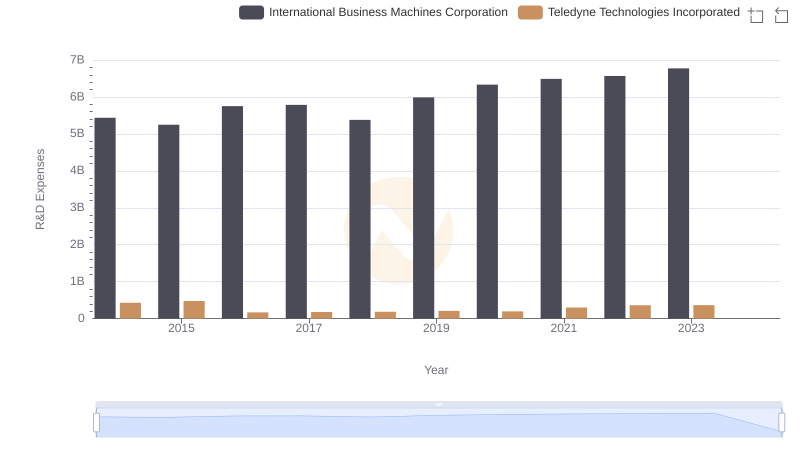
Task: Click the zoom slider's data preview area
Action: pos(439,423)
